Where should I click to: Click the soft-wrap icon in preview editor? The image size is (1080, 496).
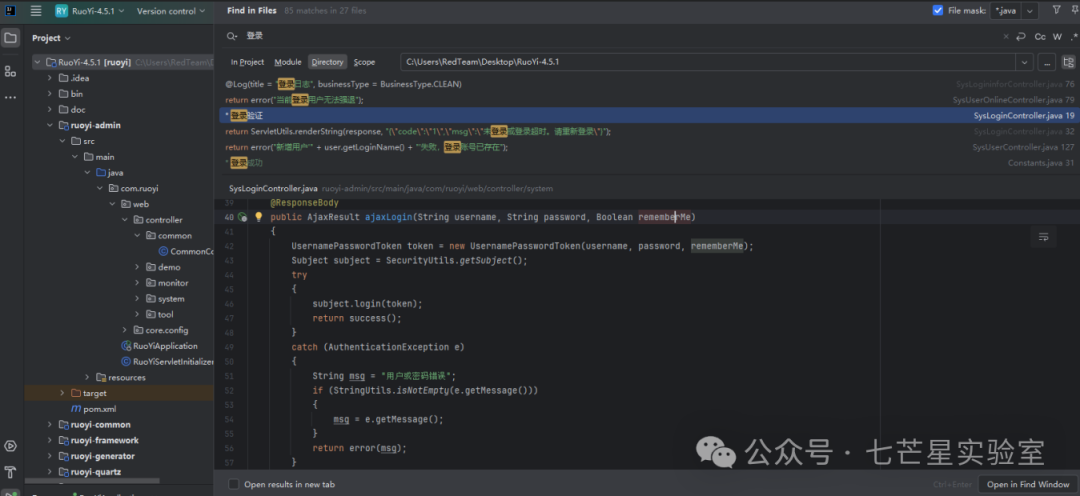point(1043,237)
